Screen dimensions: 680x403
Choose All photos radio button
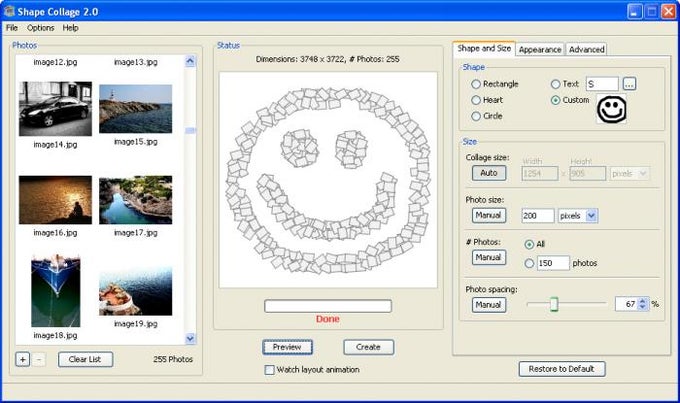(x=529, y=244)
